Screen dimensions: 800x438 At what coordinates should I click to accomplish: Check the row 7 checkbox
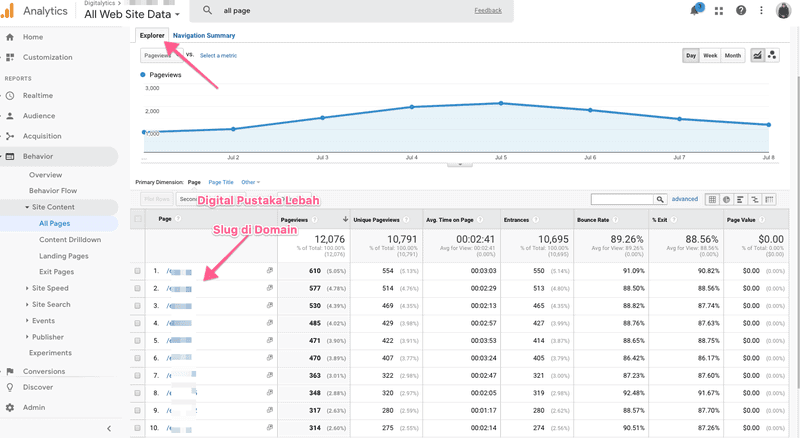click(138, 375)
